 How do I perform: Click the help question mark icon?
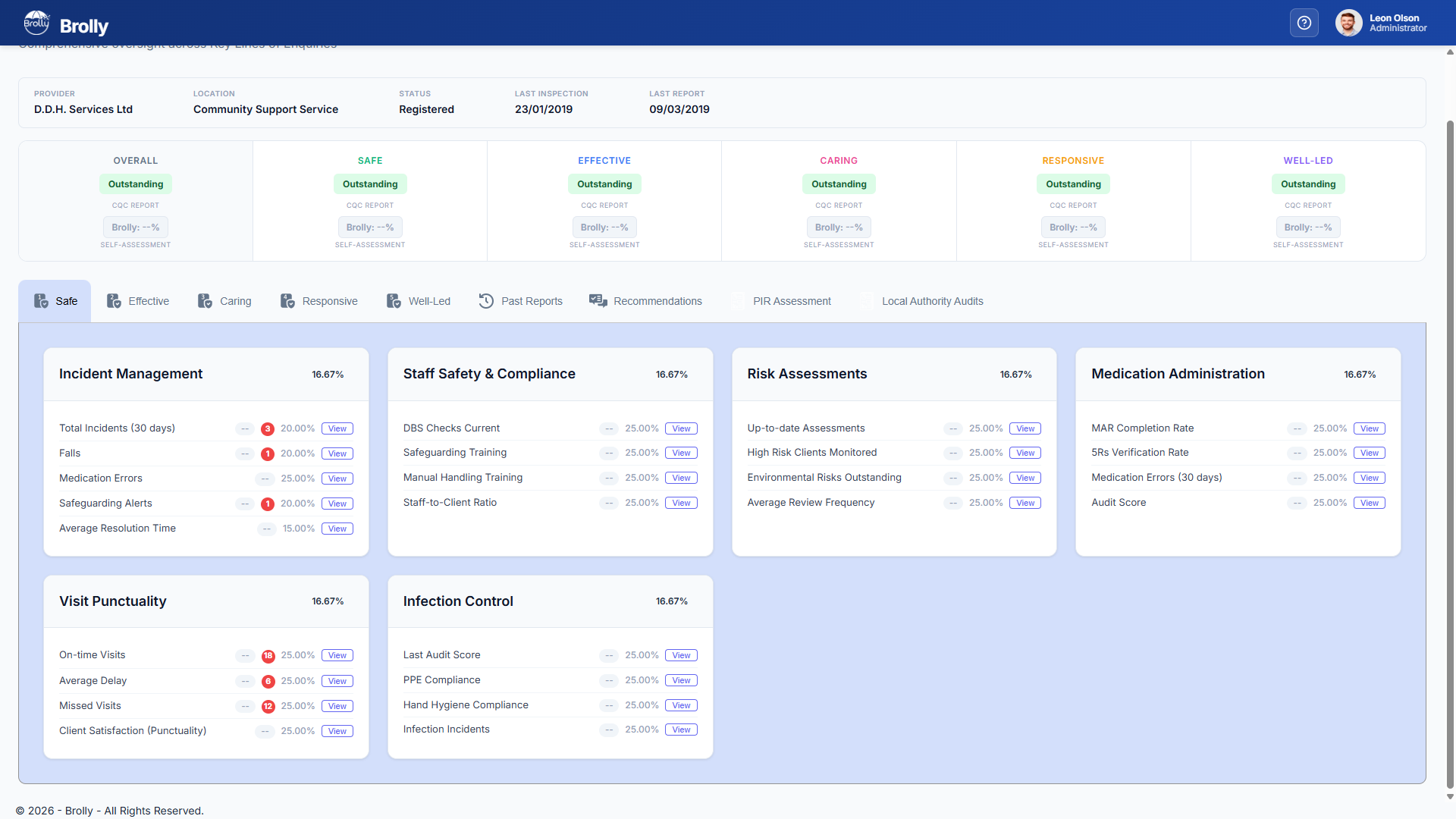(x=1304, y=23)
